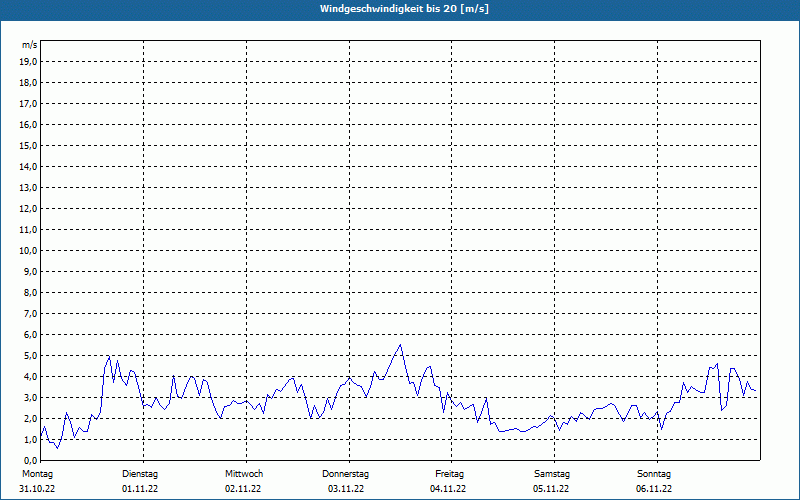Screen dimensions: 800x500
Task: Click the 18,0 y-axis value
Action: (28, 83)
